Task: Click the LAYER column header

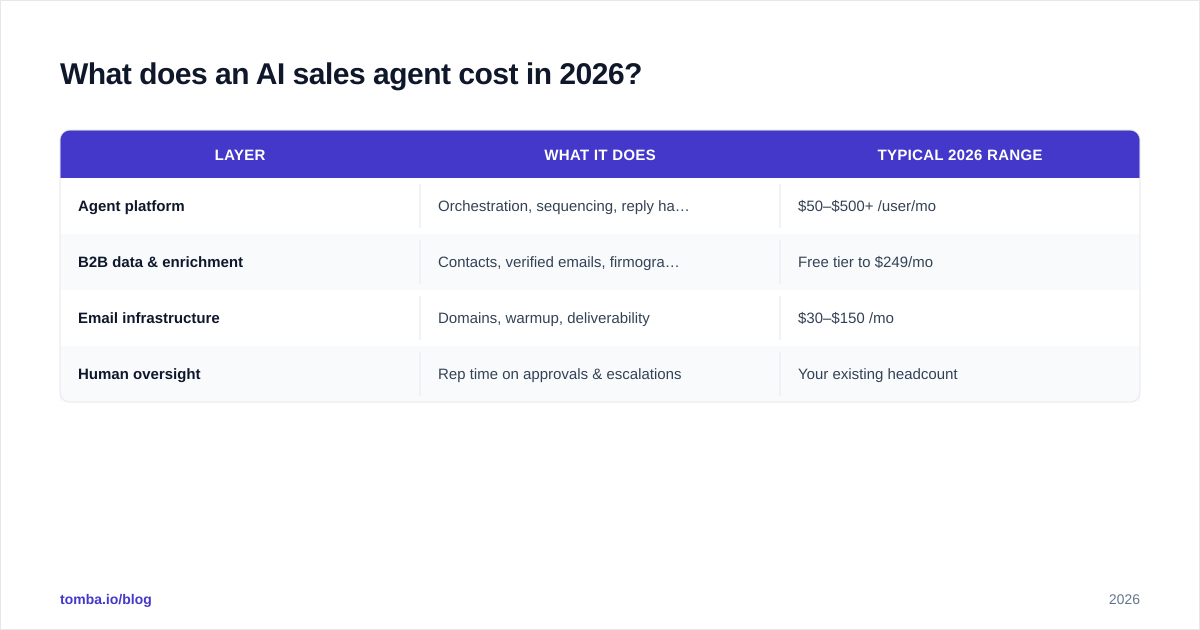Action: tap(240, 155)
